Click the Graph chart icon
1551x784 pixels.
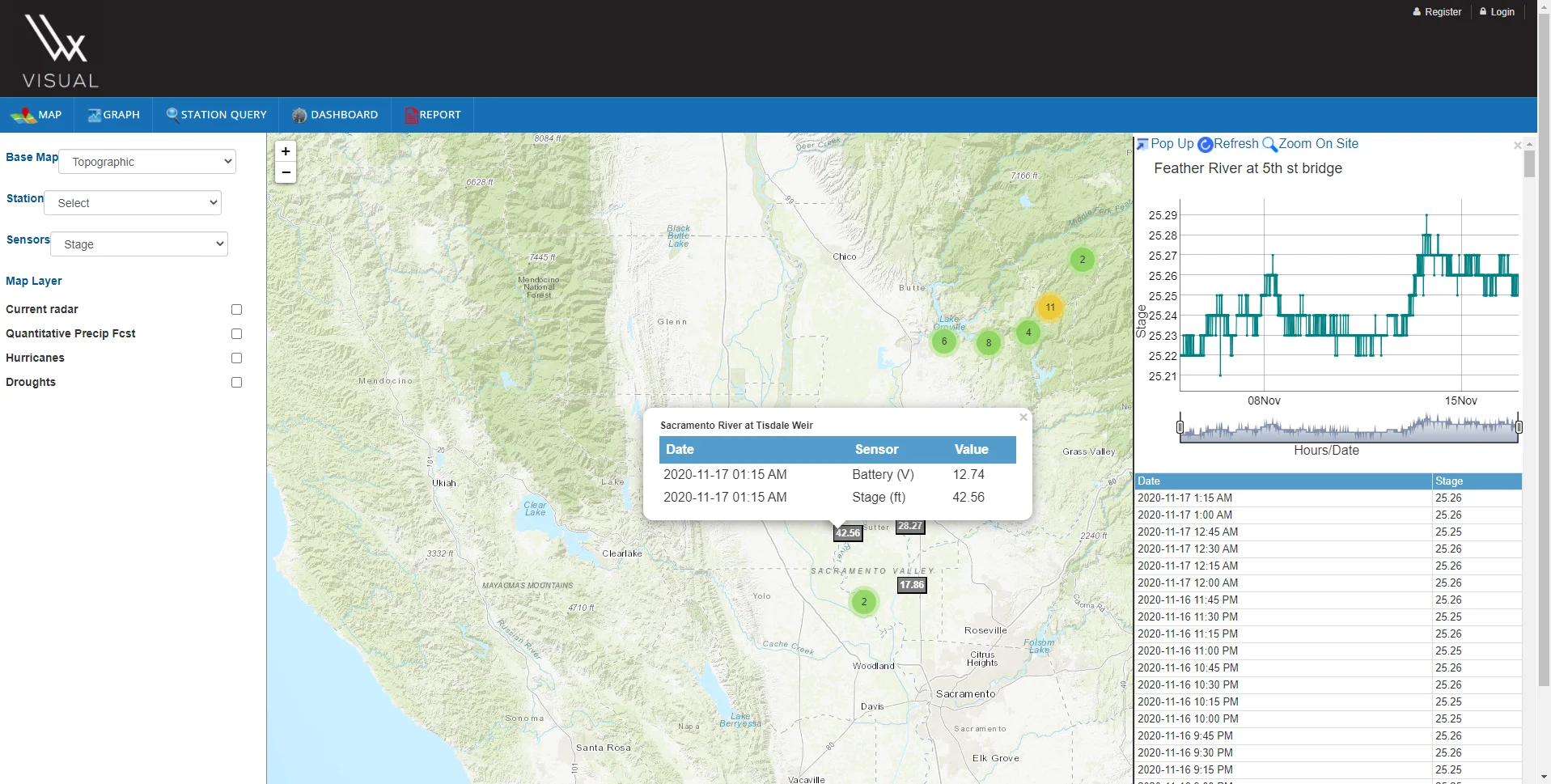[95, 115]
